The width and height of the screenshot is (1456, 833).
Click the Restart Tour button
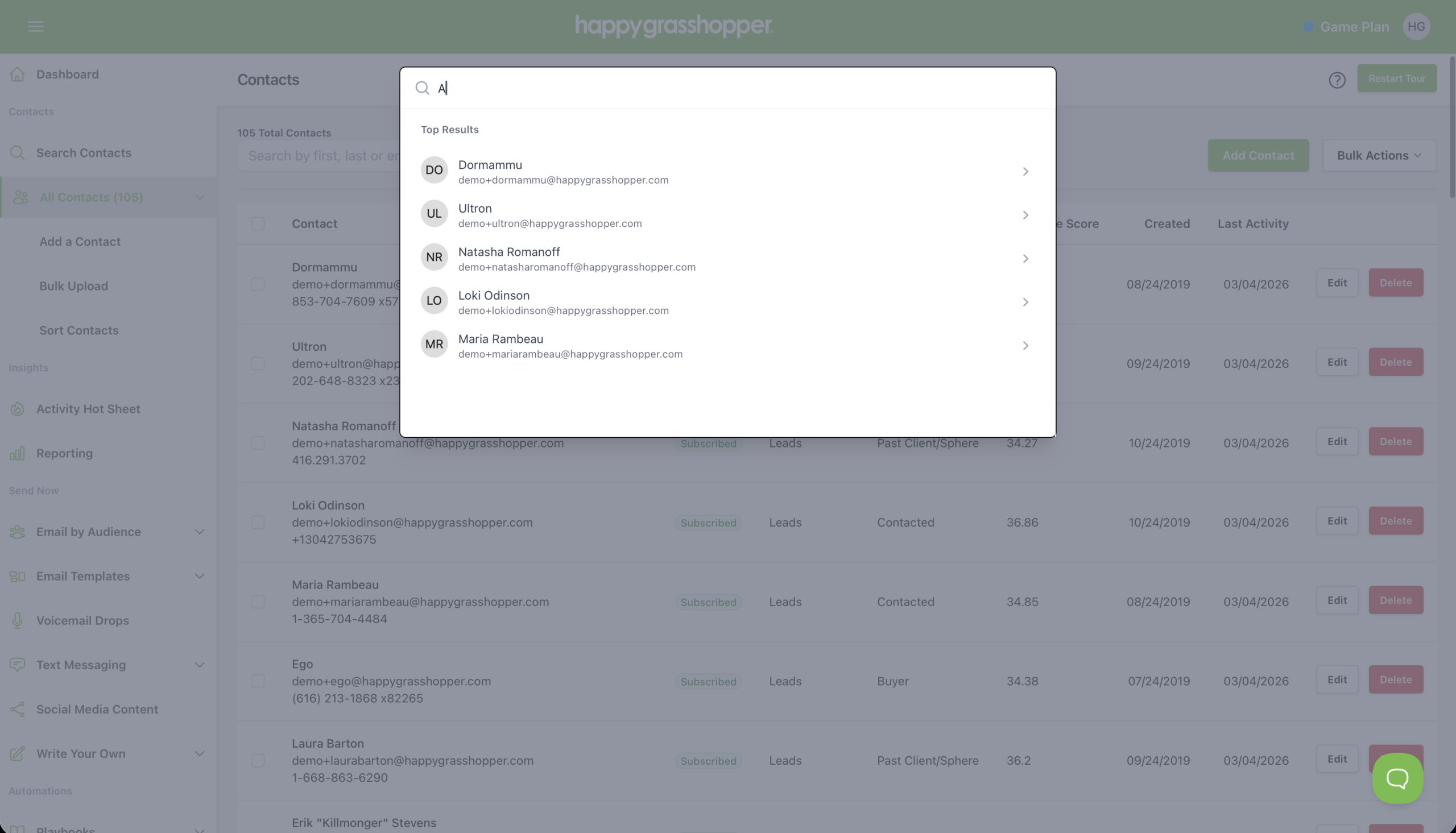[1396, 78]
